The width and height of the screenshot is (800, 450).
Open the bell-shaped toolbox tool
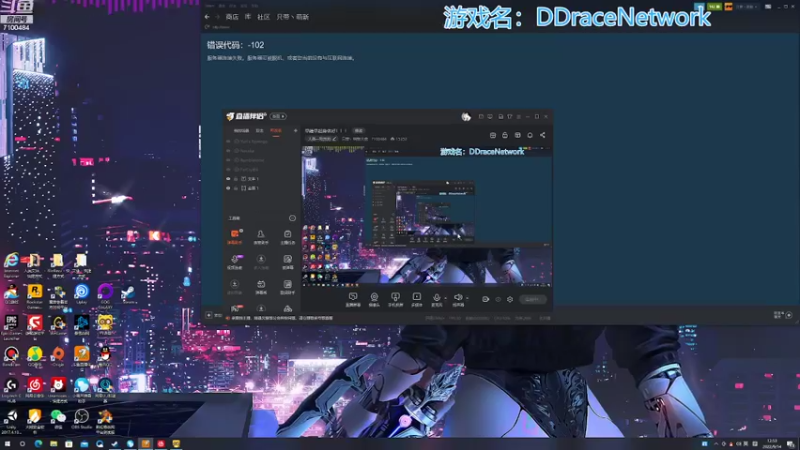pyautogui.click(x=261, y=237)
